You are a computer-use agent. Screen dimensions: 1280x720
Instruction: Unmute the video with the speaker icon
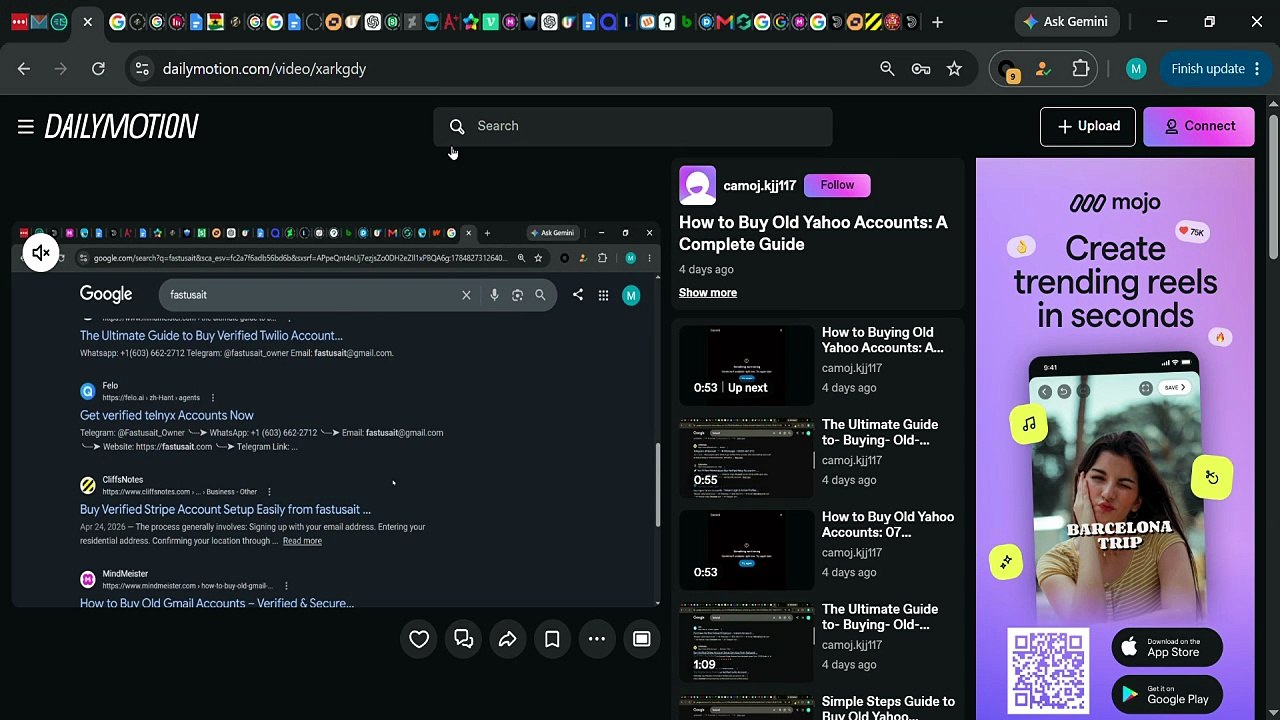(x=41, y=254)
